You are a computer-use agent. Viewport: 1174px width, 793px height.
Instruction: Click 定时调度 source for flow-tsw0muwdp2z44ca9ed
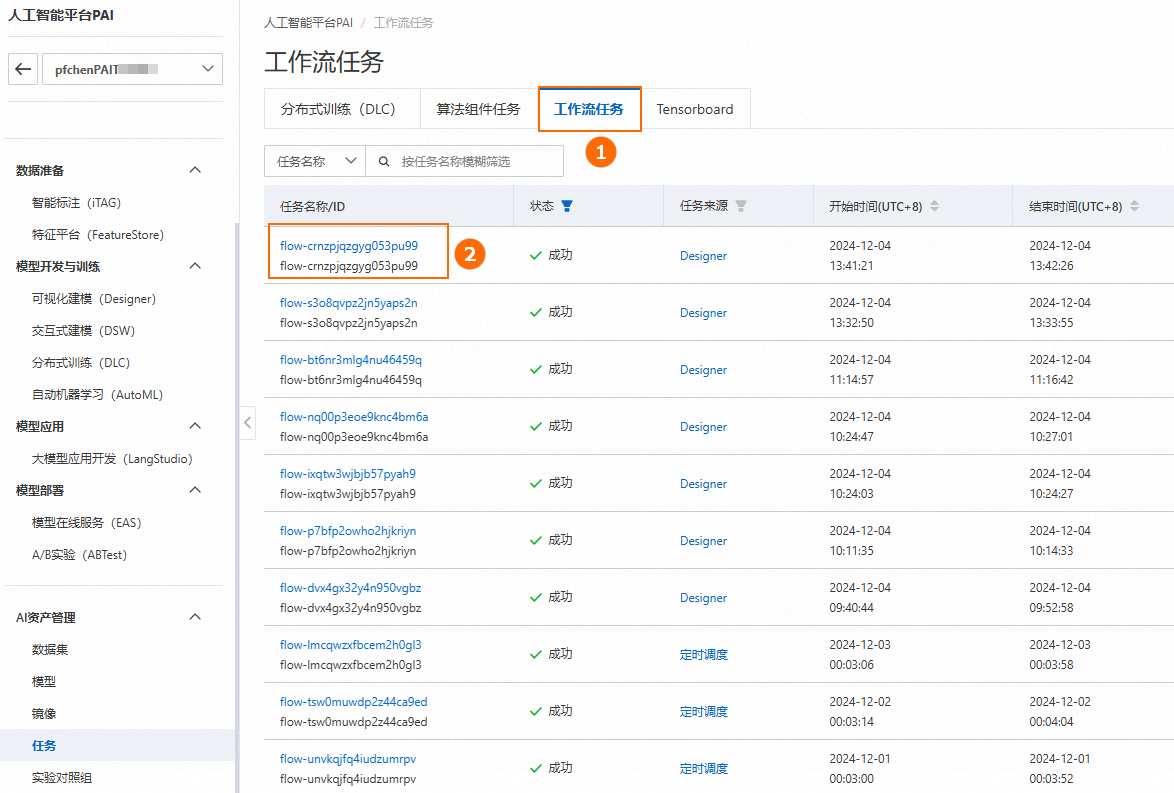tap(704, 711)
